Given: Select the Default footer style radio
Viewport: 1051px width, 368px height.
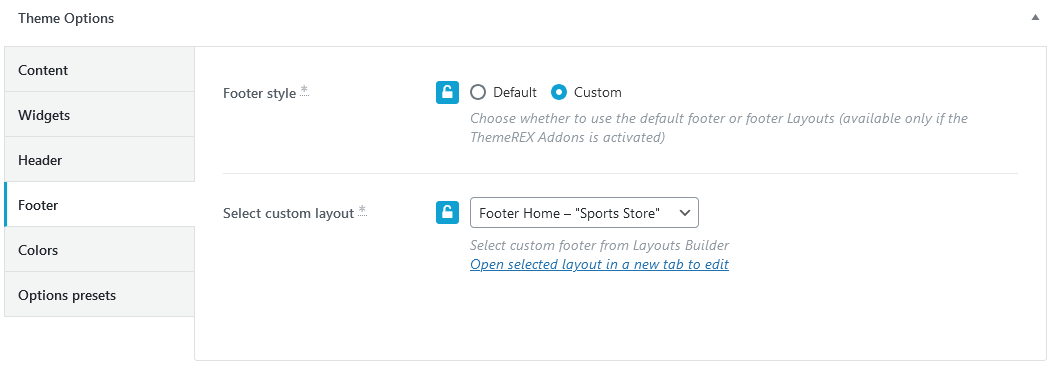Looking at the screenshot, I should point(478,93).
